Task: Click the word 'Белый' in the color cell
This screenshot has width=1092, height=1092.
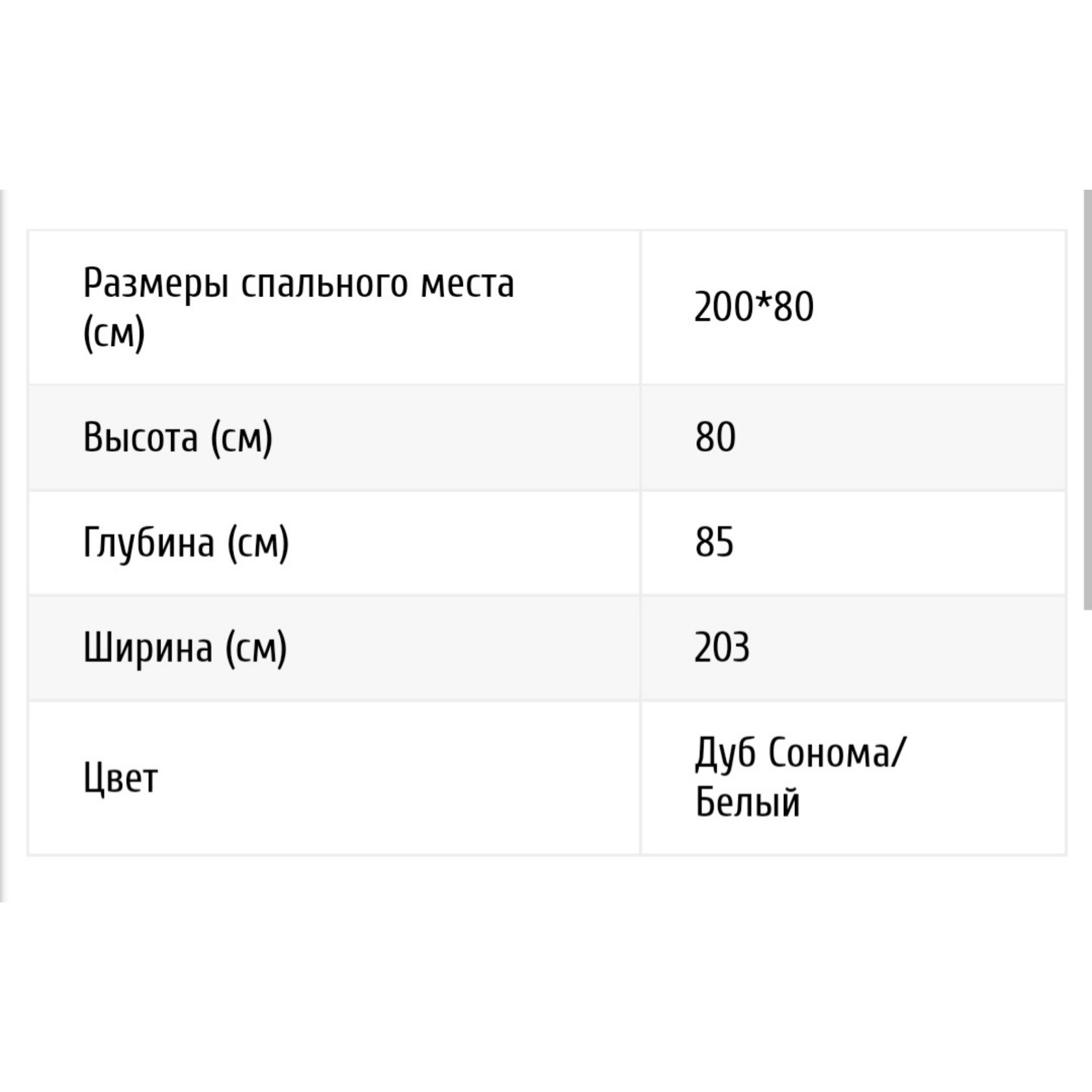Action: [x=747, y=803]
